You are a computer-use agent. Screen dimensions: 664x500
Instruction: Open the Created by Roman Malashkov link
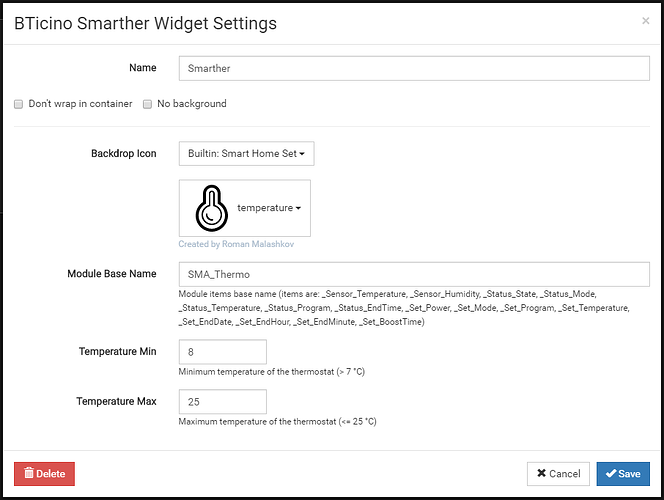pyautogui.click(x=236, y=244)
